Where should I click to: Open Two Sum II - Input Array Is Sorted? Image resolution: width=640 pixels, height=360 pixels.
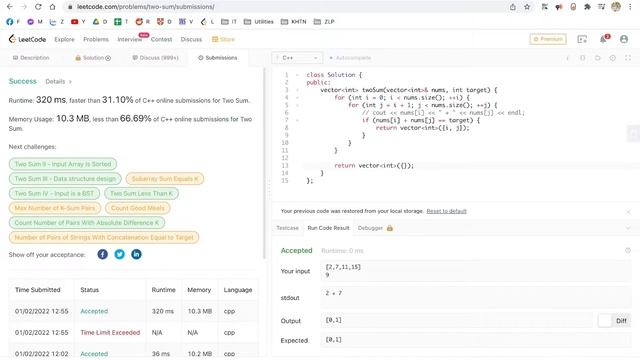63,164
